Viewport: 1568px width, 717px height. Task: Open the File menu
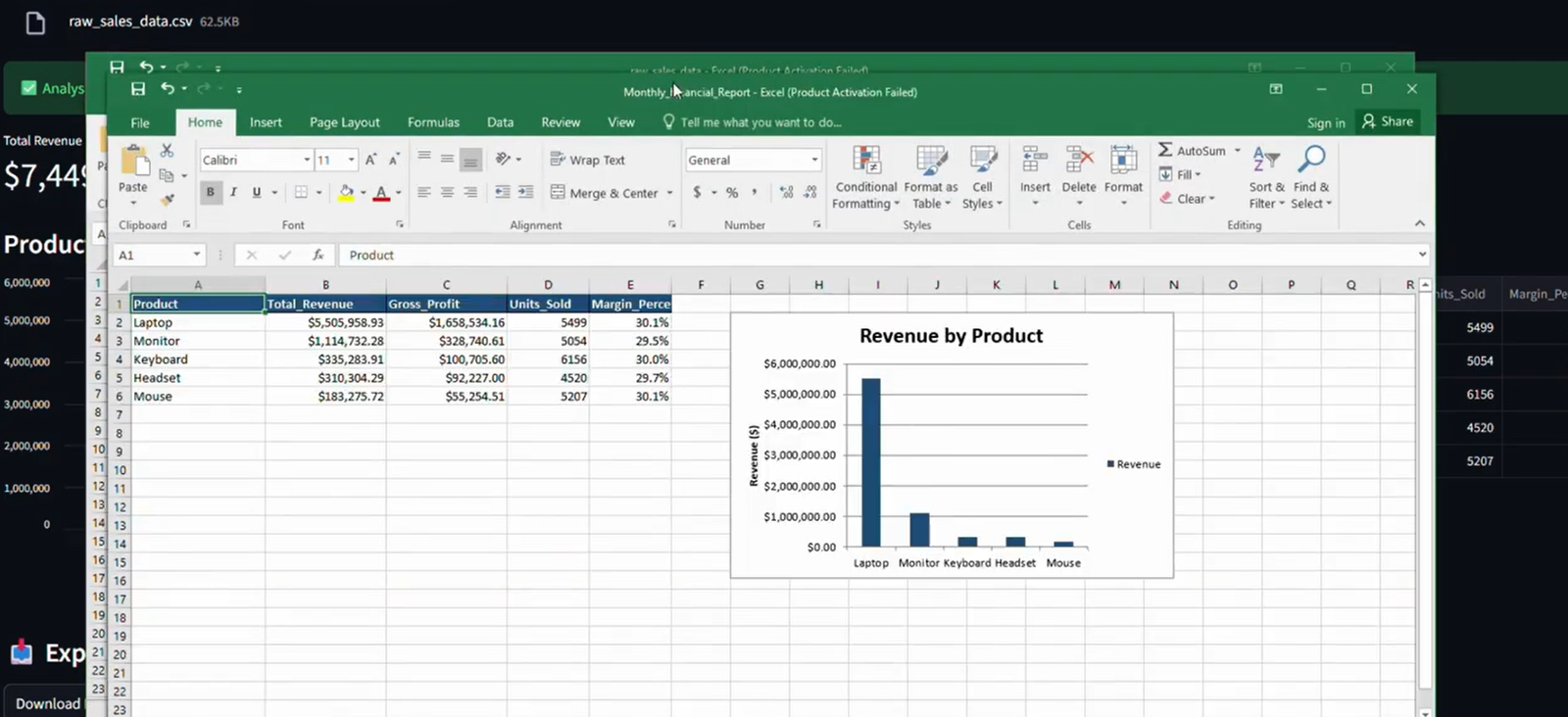140,122
